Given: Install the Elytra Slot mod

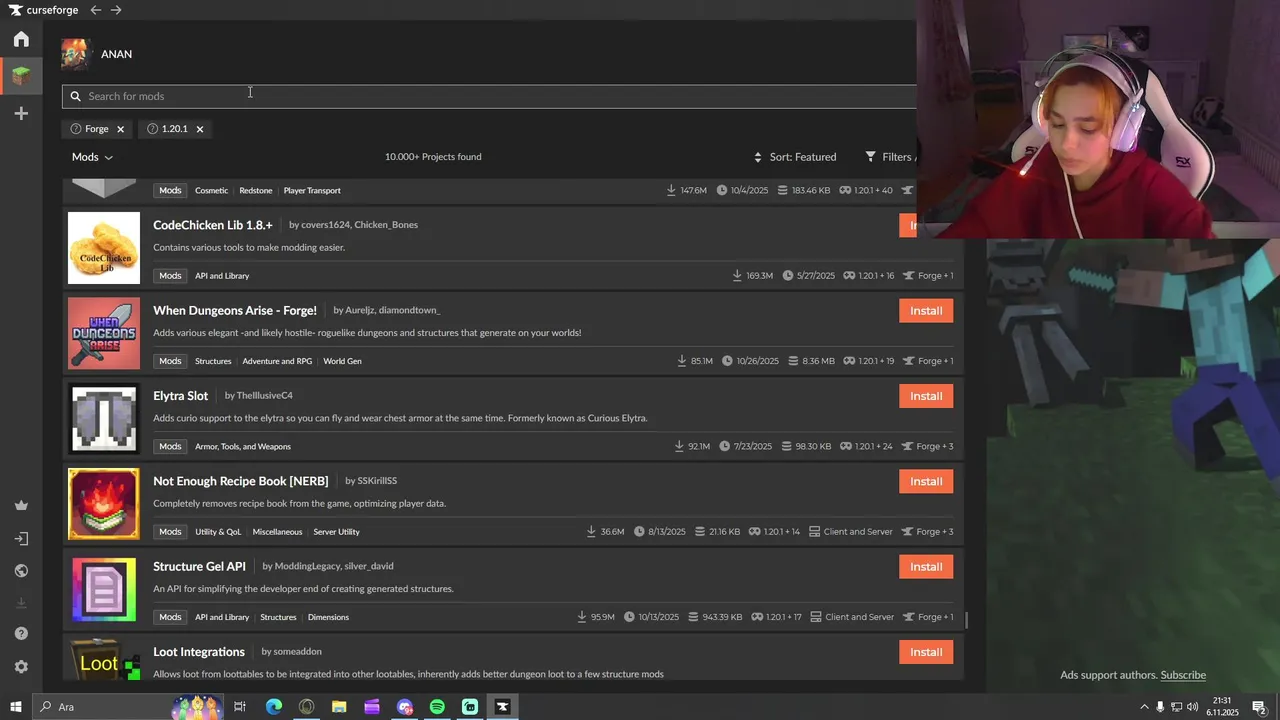Looking at the screenshot, I should [x=926, y=396].
